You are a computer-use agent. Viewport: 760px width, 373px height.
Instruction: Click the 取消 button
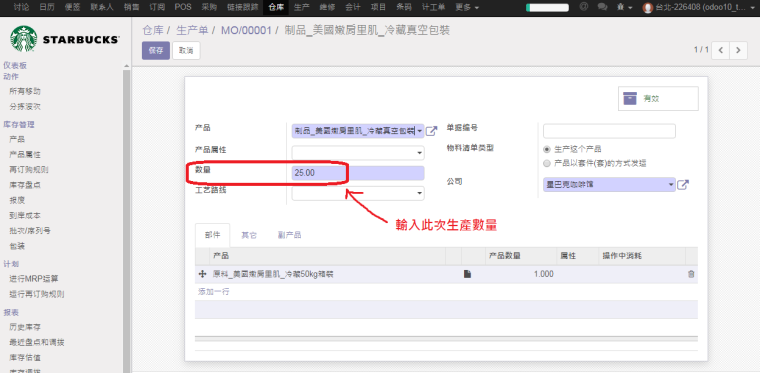click(186, 50)
